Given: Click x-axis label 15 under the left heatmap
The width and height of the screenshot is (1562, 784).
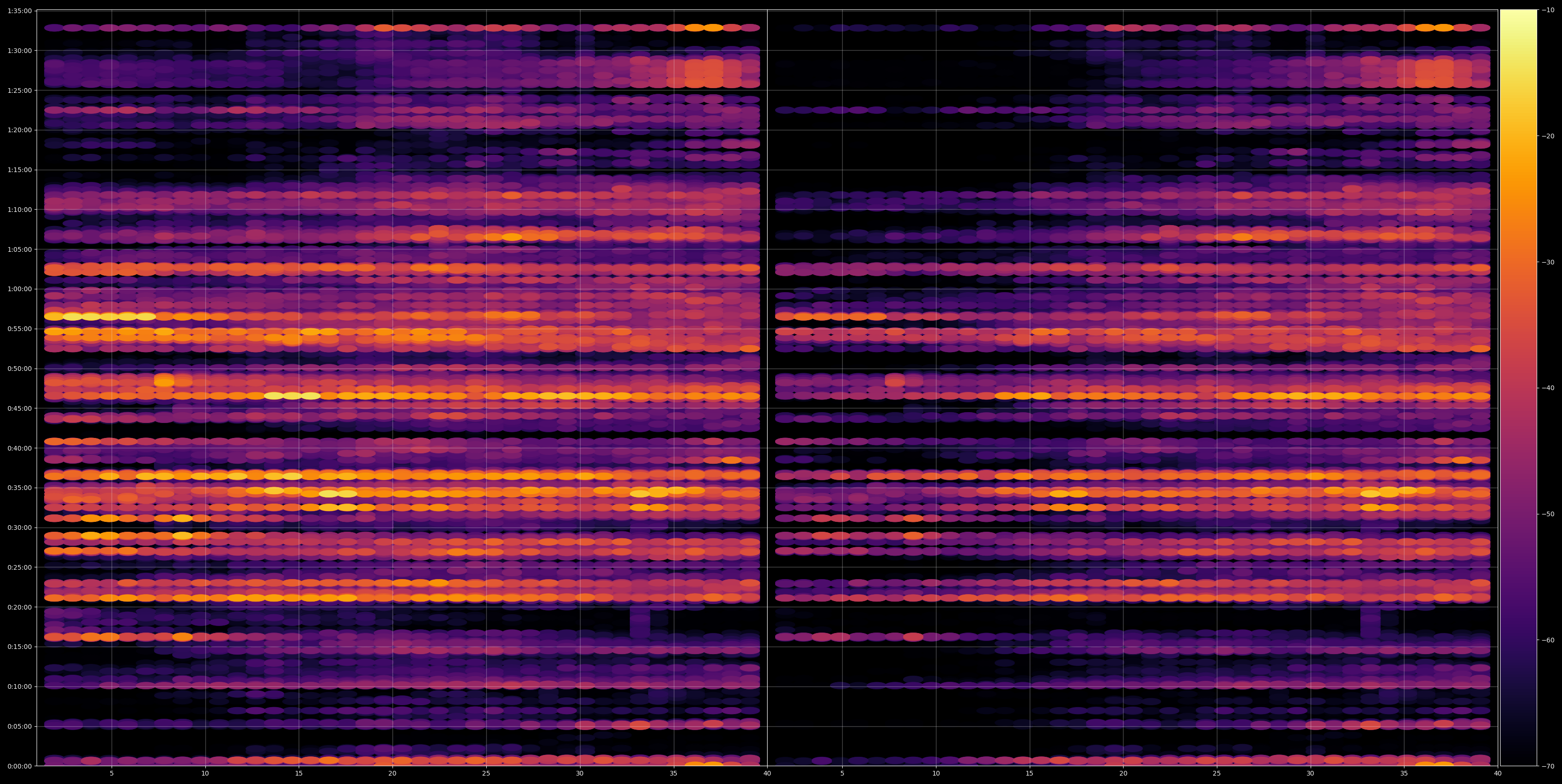Looking at the screenshot, I should 299,774.
